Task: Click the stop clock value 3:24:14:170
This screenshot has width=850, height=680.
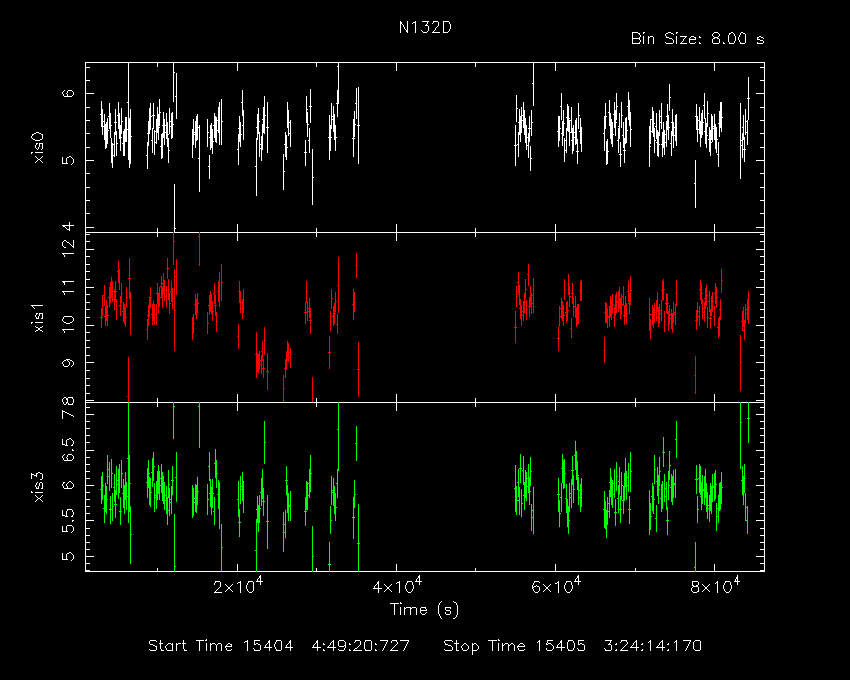Action: [653, 646]
